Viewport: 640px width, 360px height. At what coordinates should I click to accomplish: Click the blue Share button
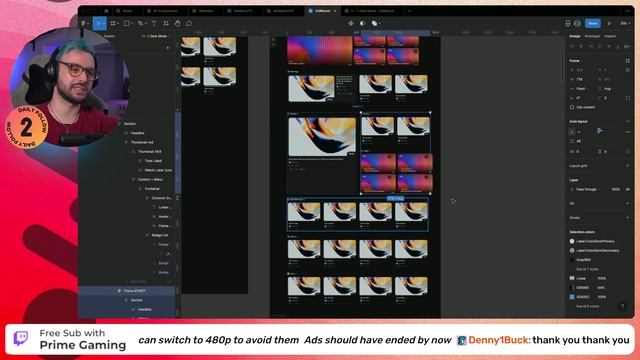pyautogui.click(x=593, y=24)
